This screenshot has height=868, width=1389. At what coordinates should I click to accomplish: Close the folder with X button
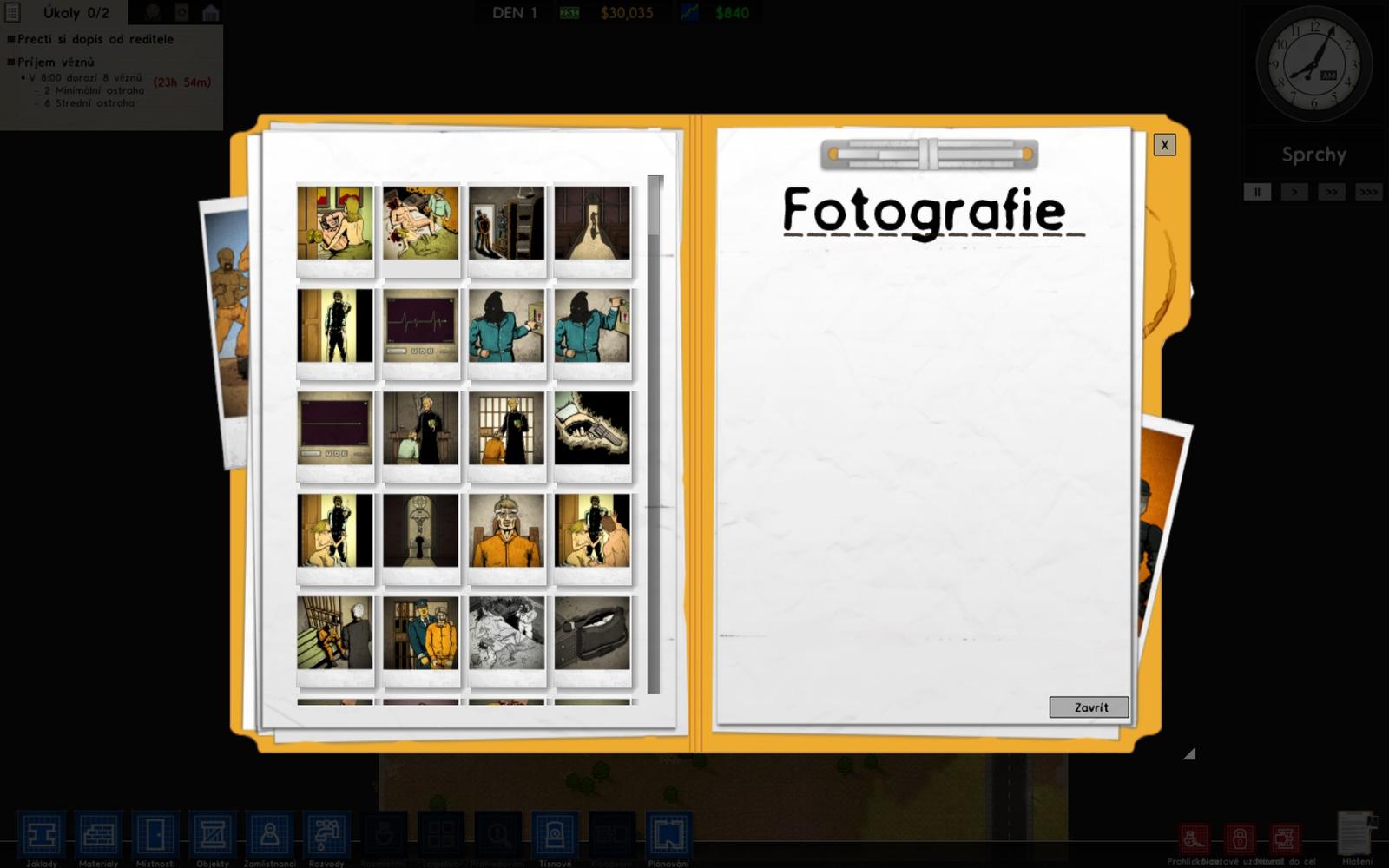(x=1164, y=145)
